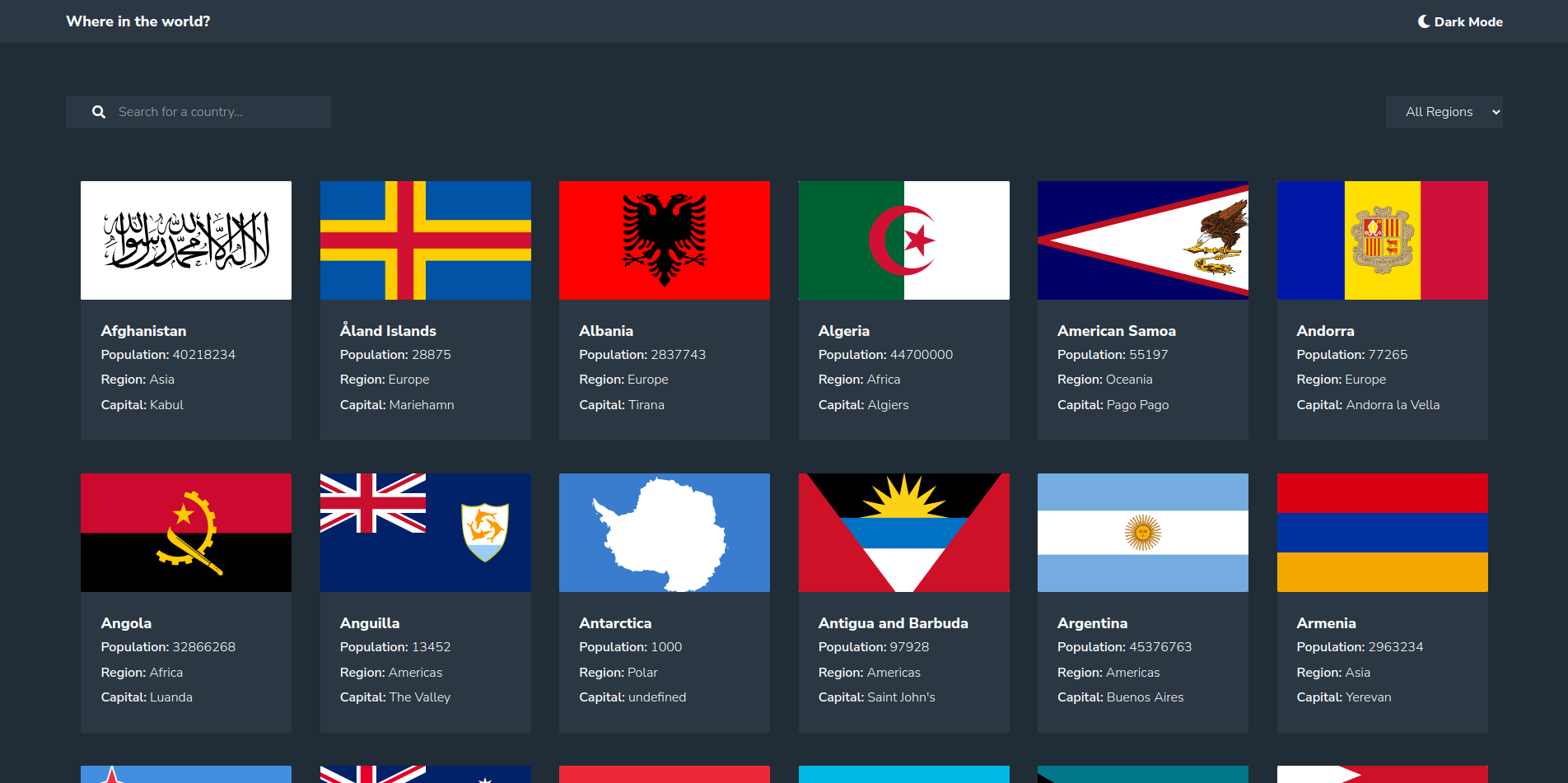Click the Argentina flag image
Screen dimensions: 1568x783
pos(1143,533)
